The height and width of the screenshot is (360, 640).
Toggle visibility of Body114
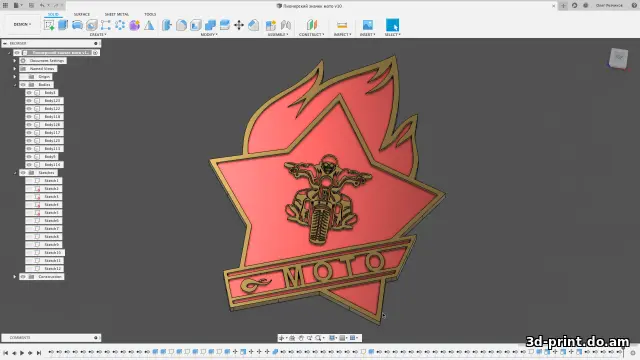tap(29, 164)
